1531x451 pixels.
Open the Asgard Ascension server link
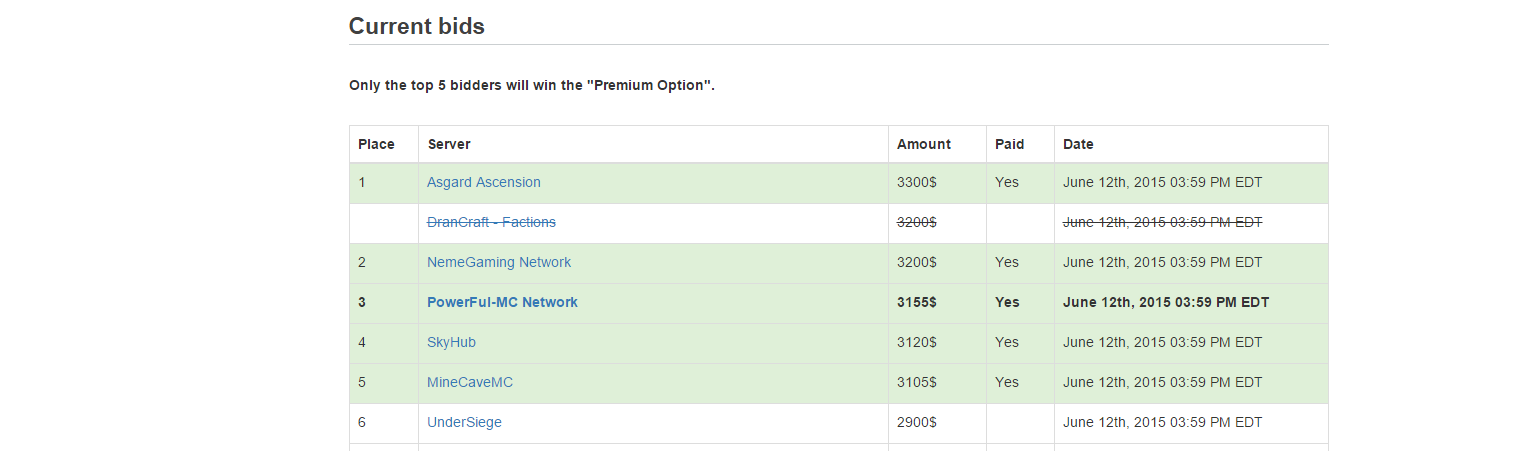point(483,182)
